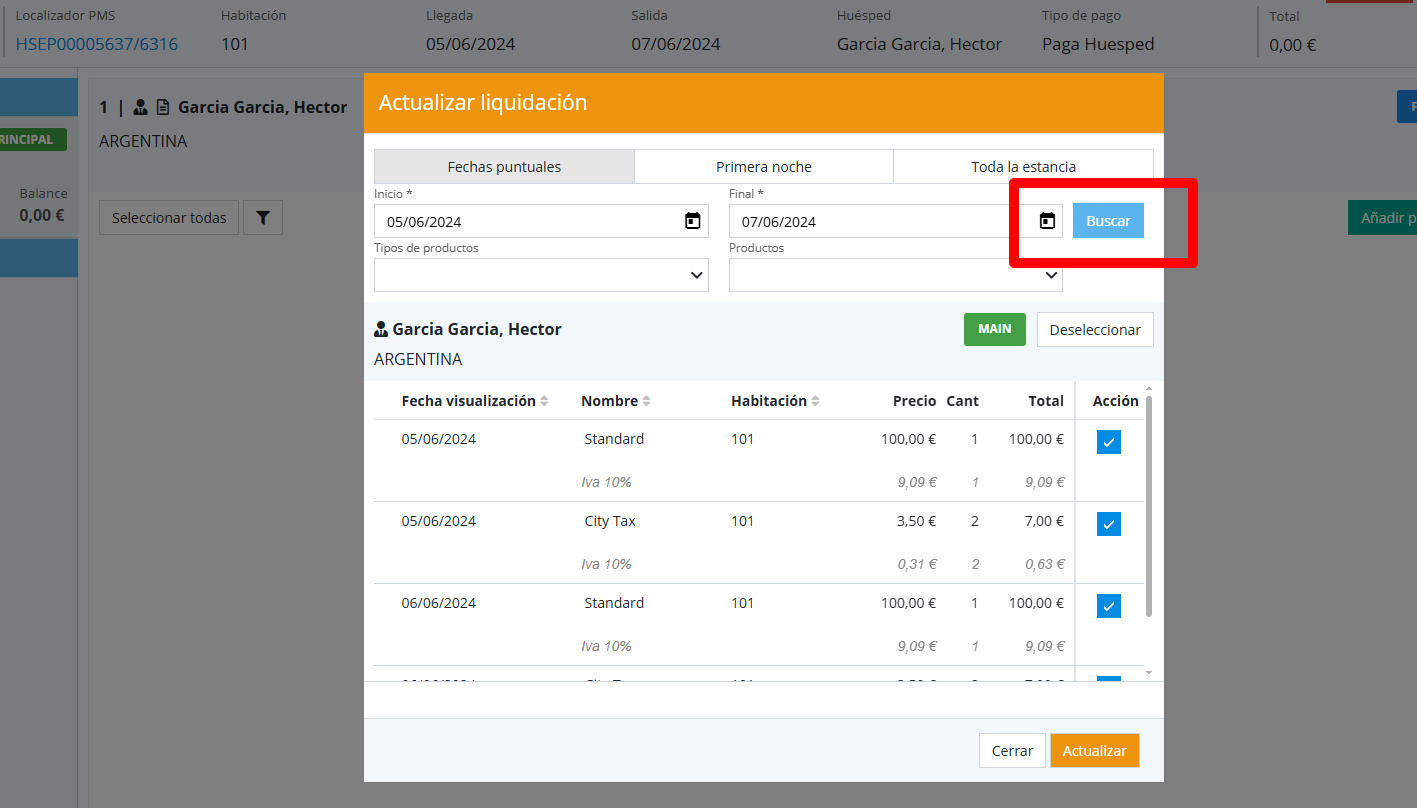Switch to the Primera noche tab

click(x=763, y=167)
